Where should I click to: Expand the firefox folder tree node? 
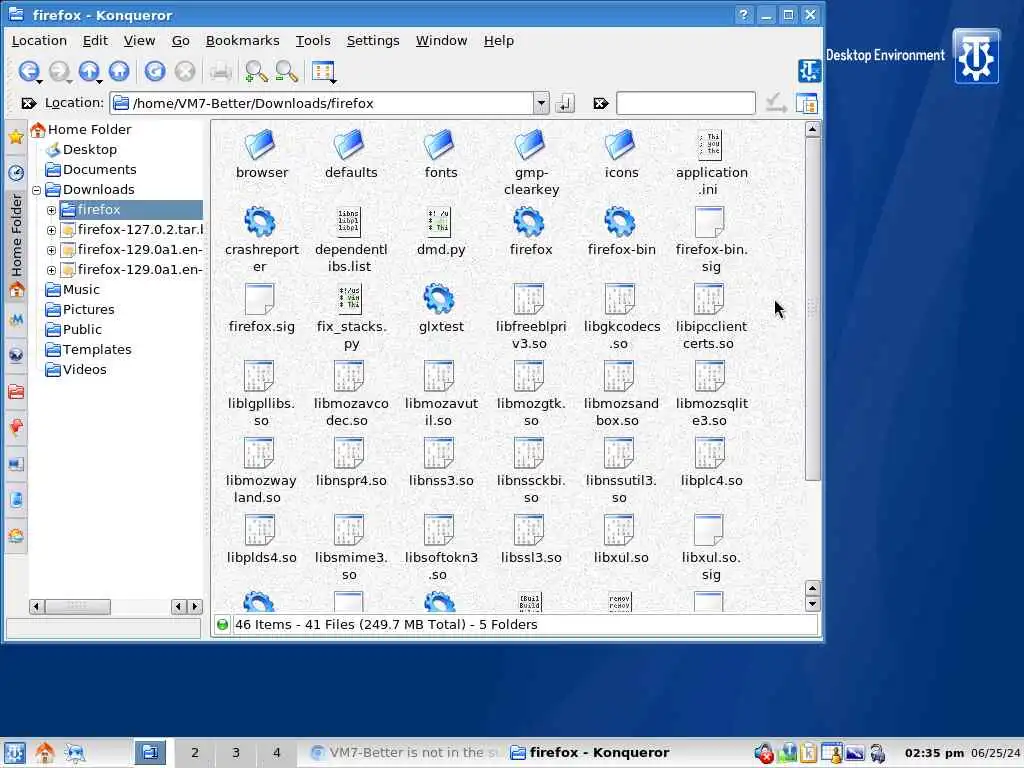point(51,210)
